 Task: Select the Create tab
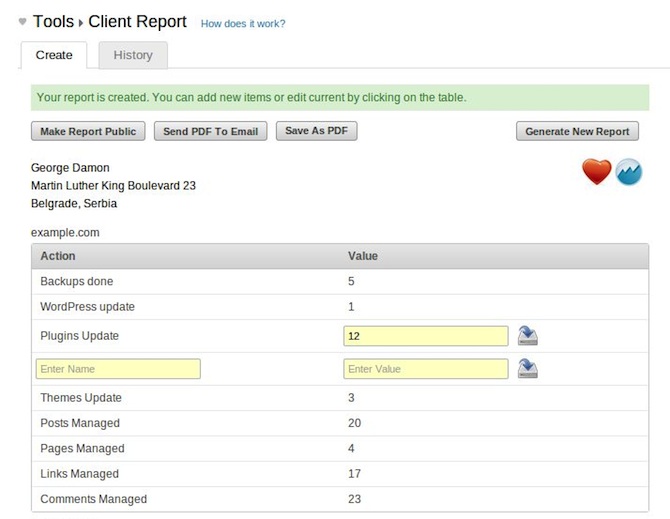pos(54,55)
